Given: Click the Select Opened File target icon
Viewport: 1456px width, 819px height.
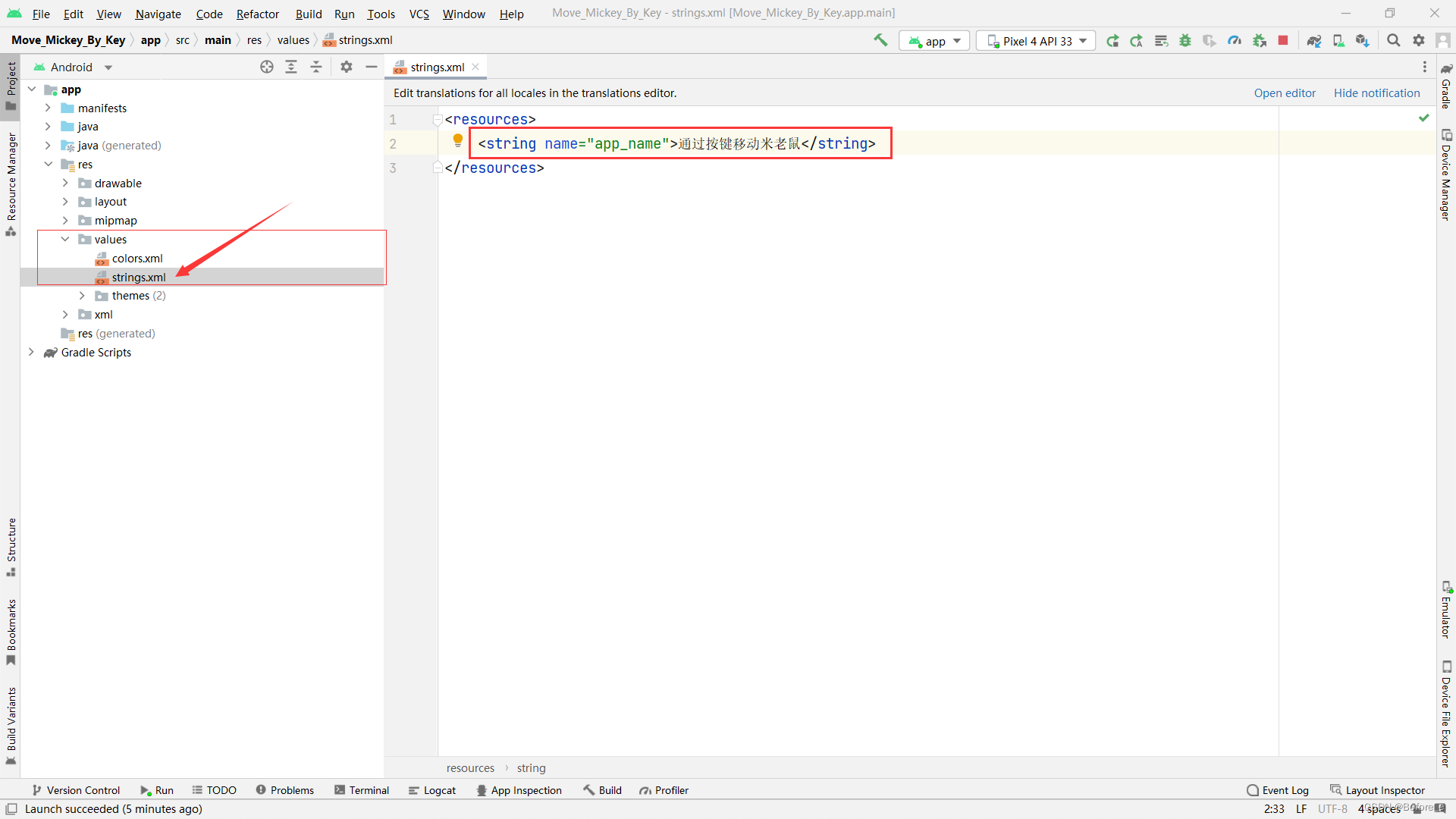Looking at the screenshot, I should coord(267,67).
